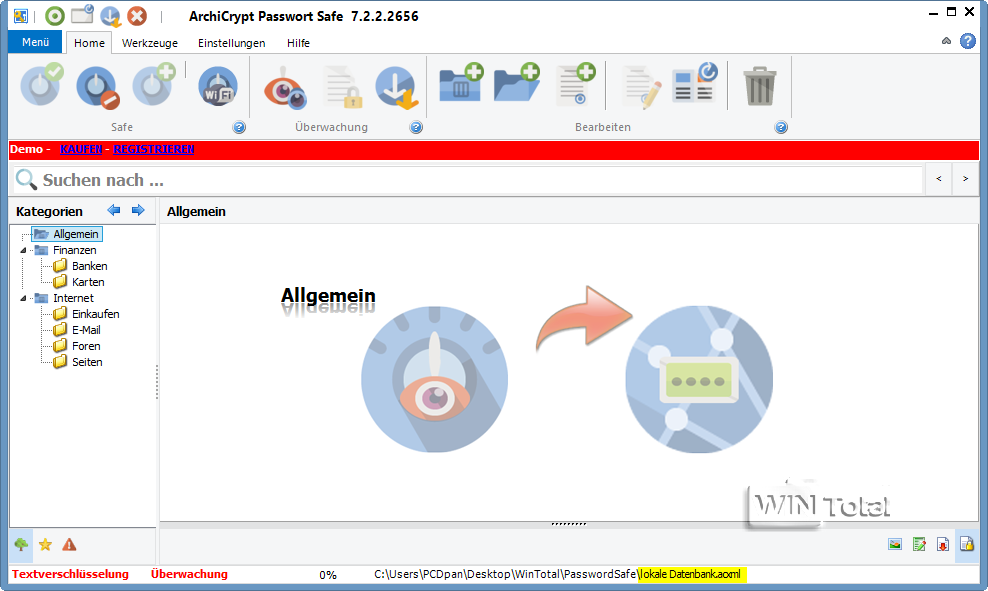
Task: Select the Karten folder
Action: pyautogui.click(x=88, y=282)
